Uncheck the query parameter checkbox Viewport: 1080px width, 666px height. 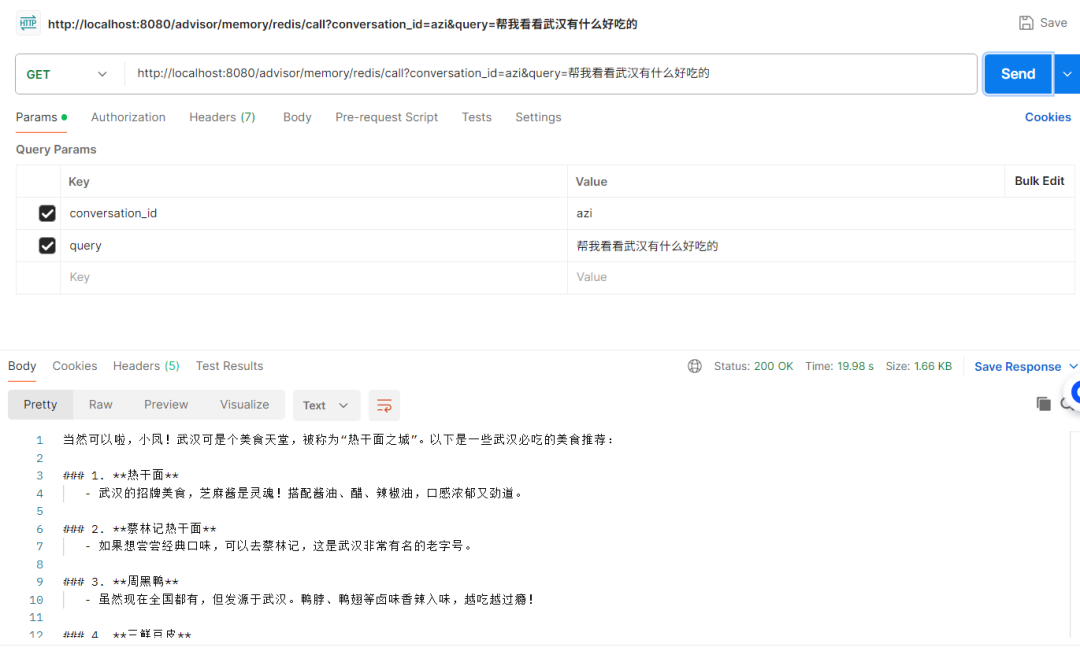[47, 245]
